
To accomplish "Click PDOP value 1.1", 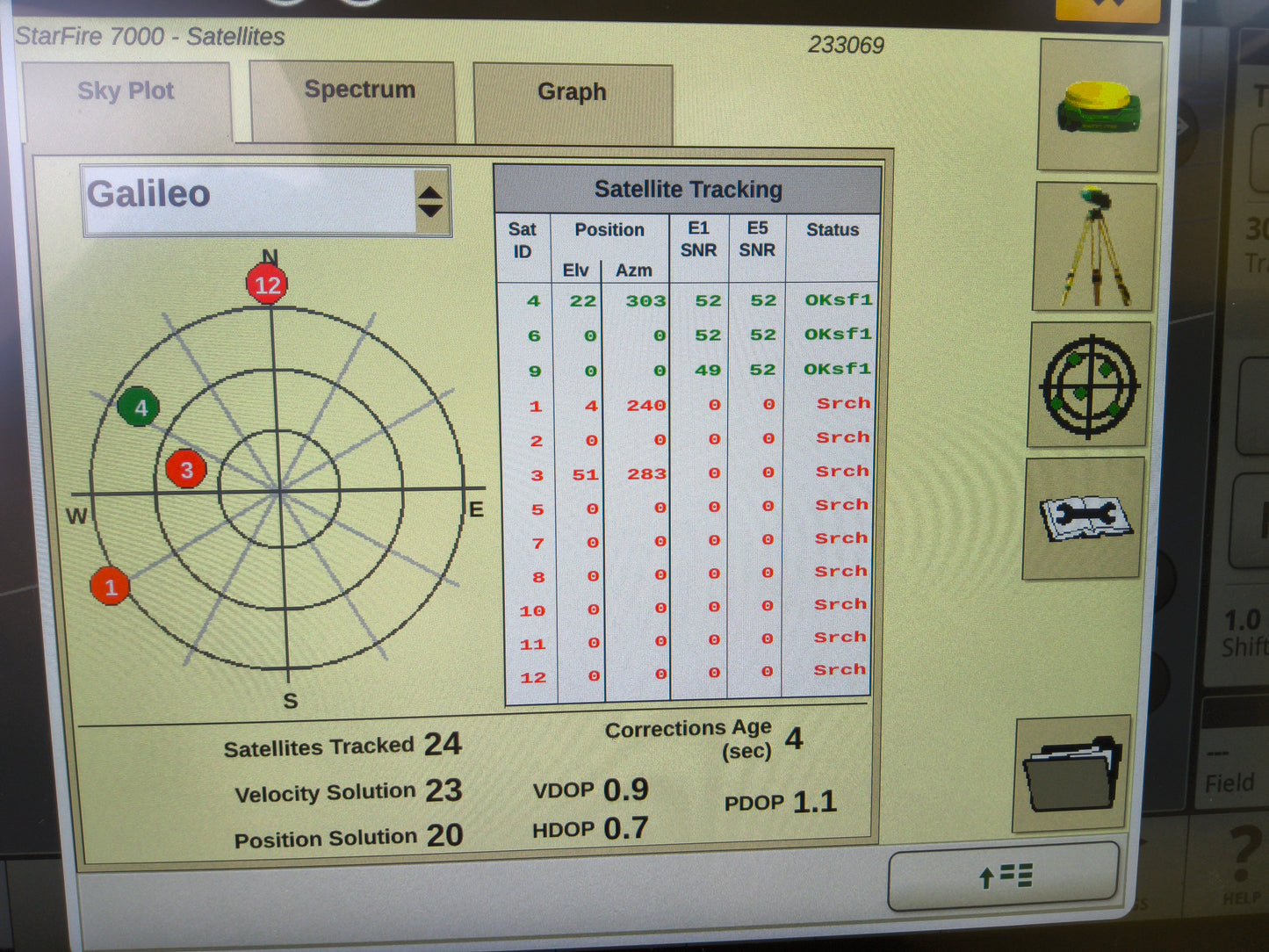I will click(815, 801).
